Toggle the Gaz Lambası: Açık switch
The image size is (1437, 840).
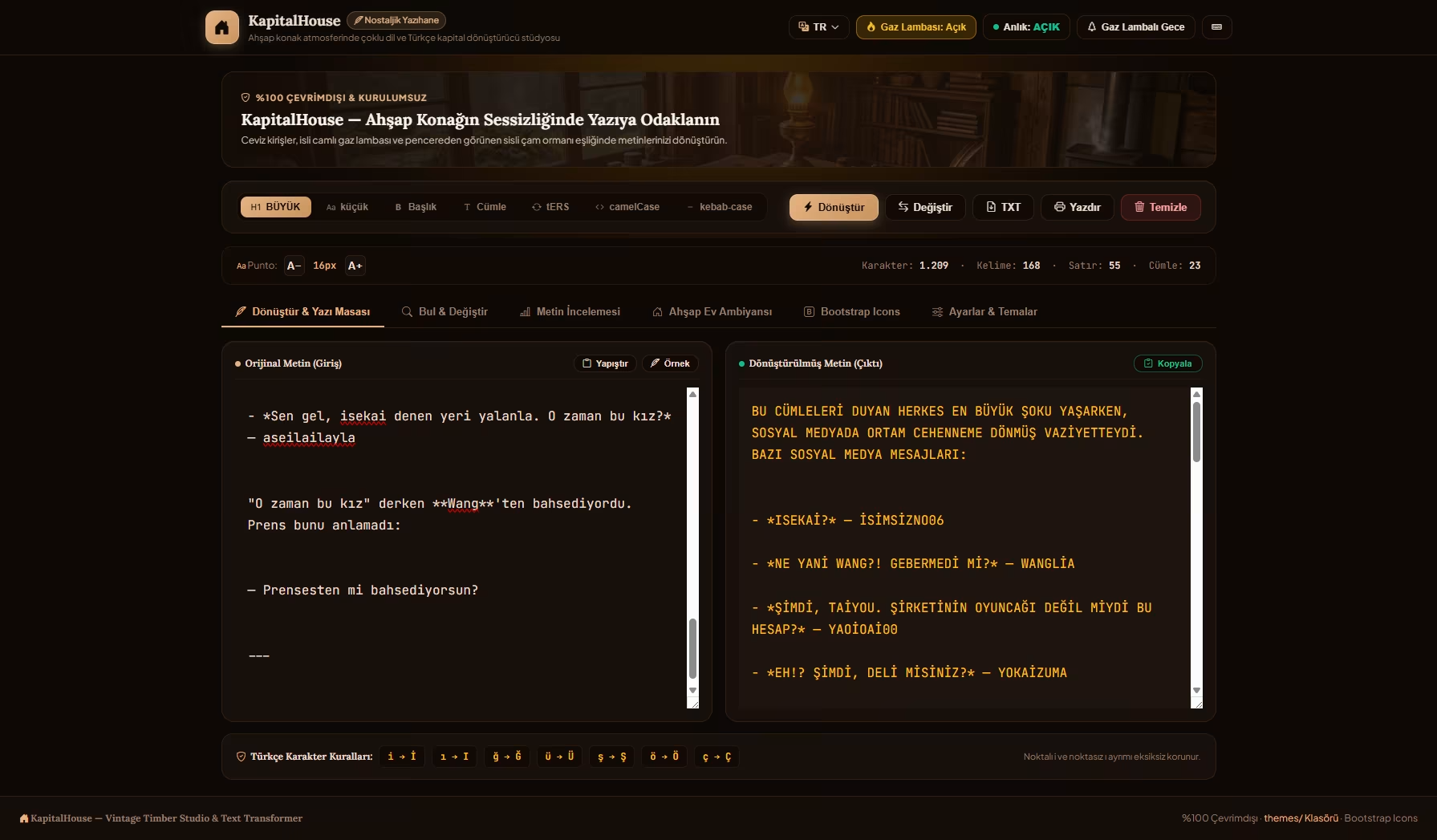pyautogui.click(x=915, y=27)
